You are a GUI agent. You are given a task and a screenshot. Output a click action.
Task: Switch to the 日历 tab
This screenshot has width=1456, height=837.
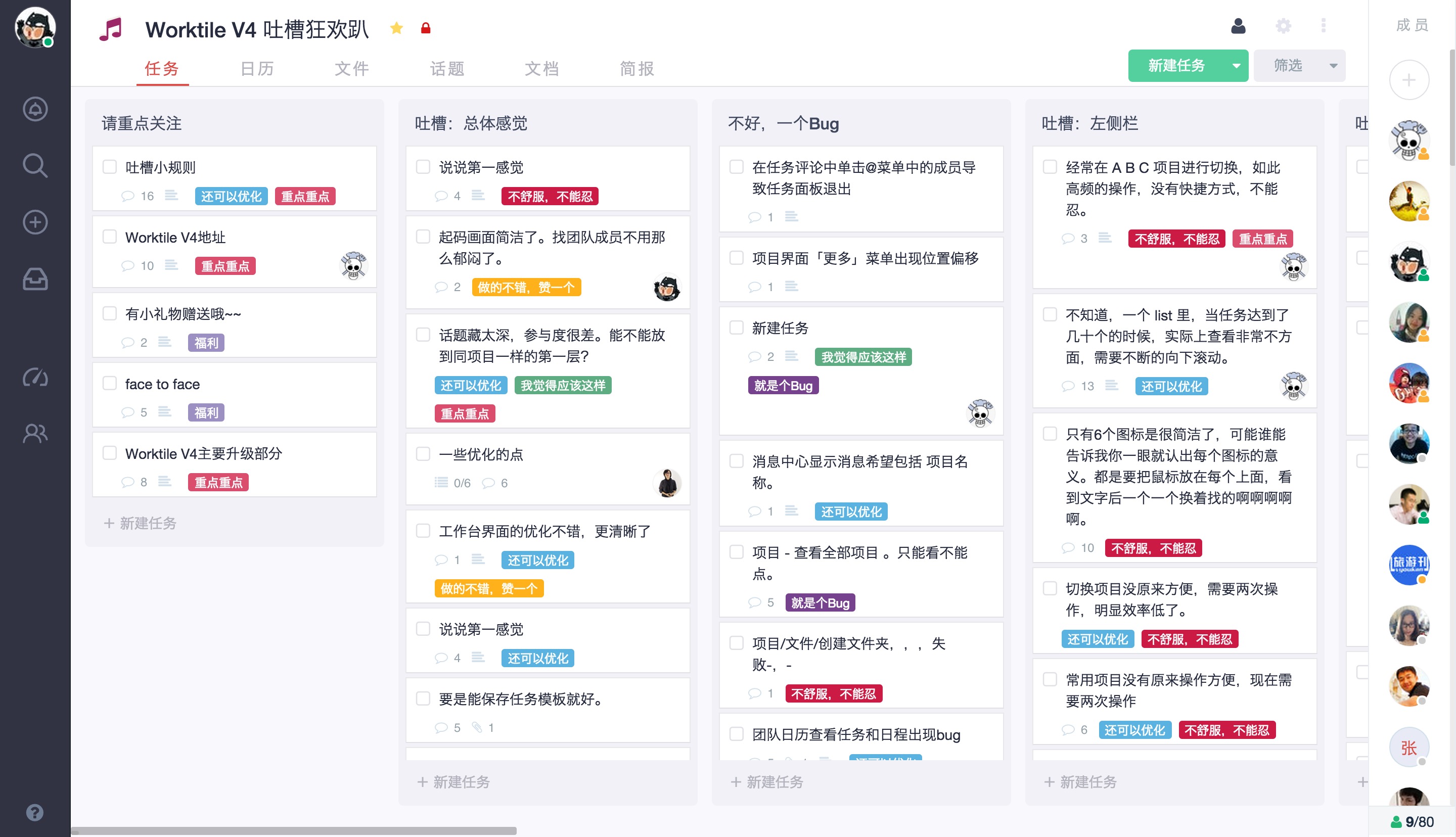[x=257, y=68]
